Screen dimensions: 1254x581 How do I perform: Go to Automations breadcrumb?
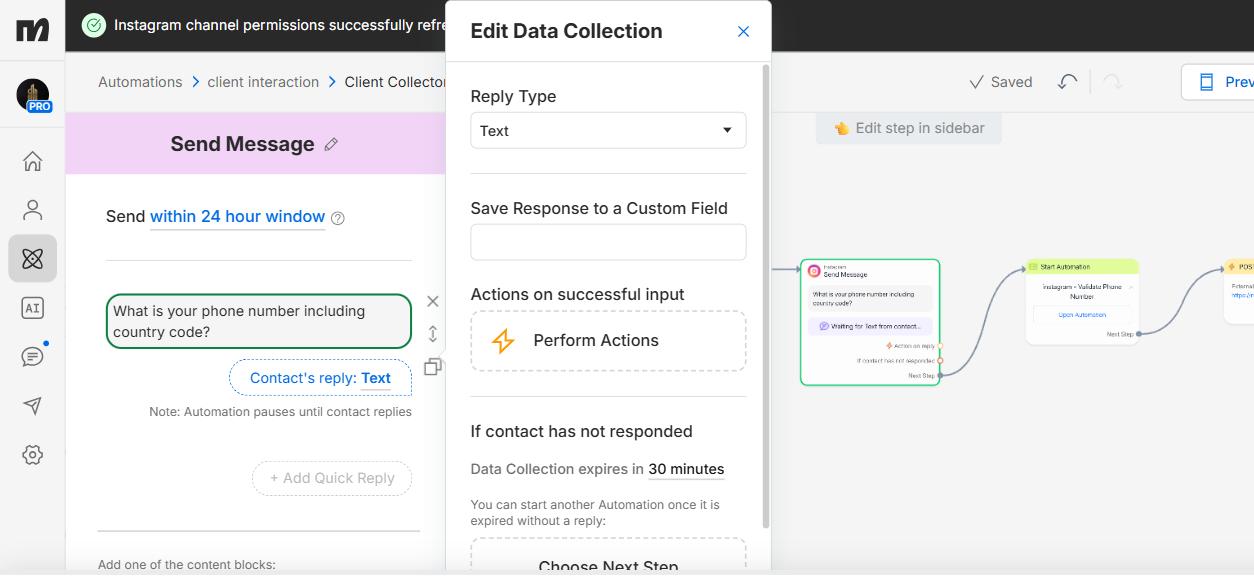pos(140,82)
